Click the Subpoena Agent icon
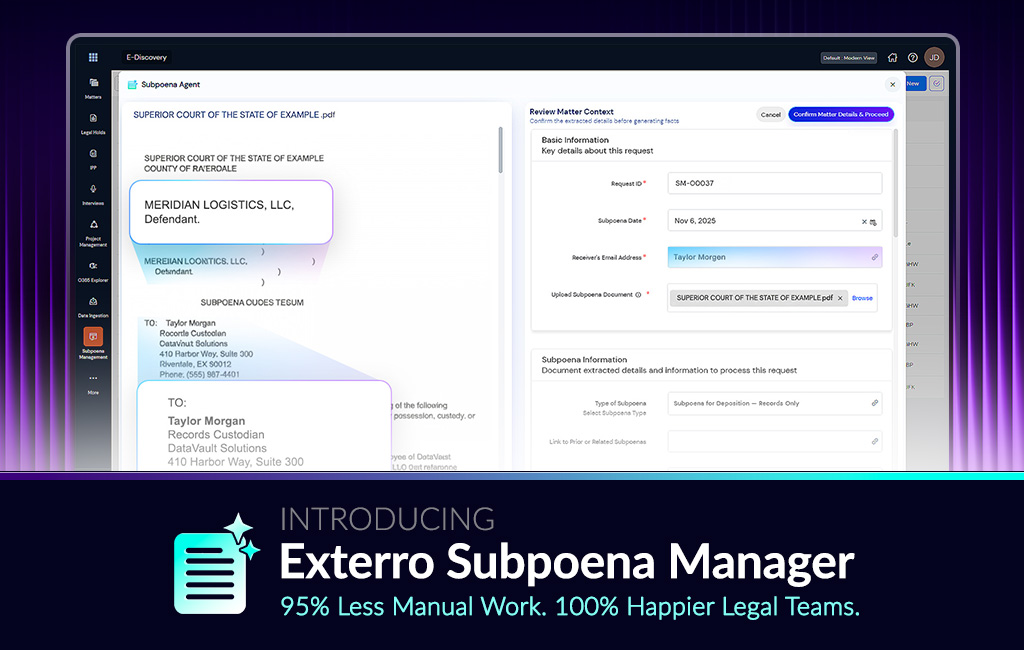1024x650 pixels. coord(133,84)
